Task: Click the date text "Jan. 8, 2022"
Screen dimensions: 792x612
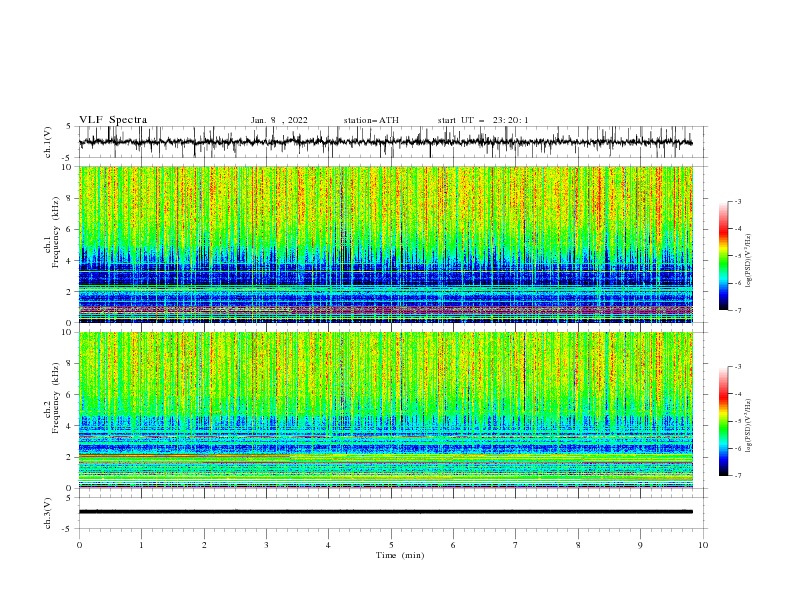Action: 279,120
